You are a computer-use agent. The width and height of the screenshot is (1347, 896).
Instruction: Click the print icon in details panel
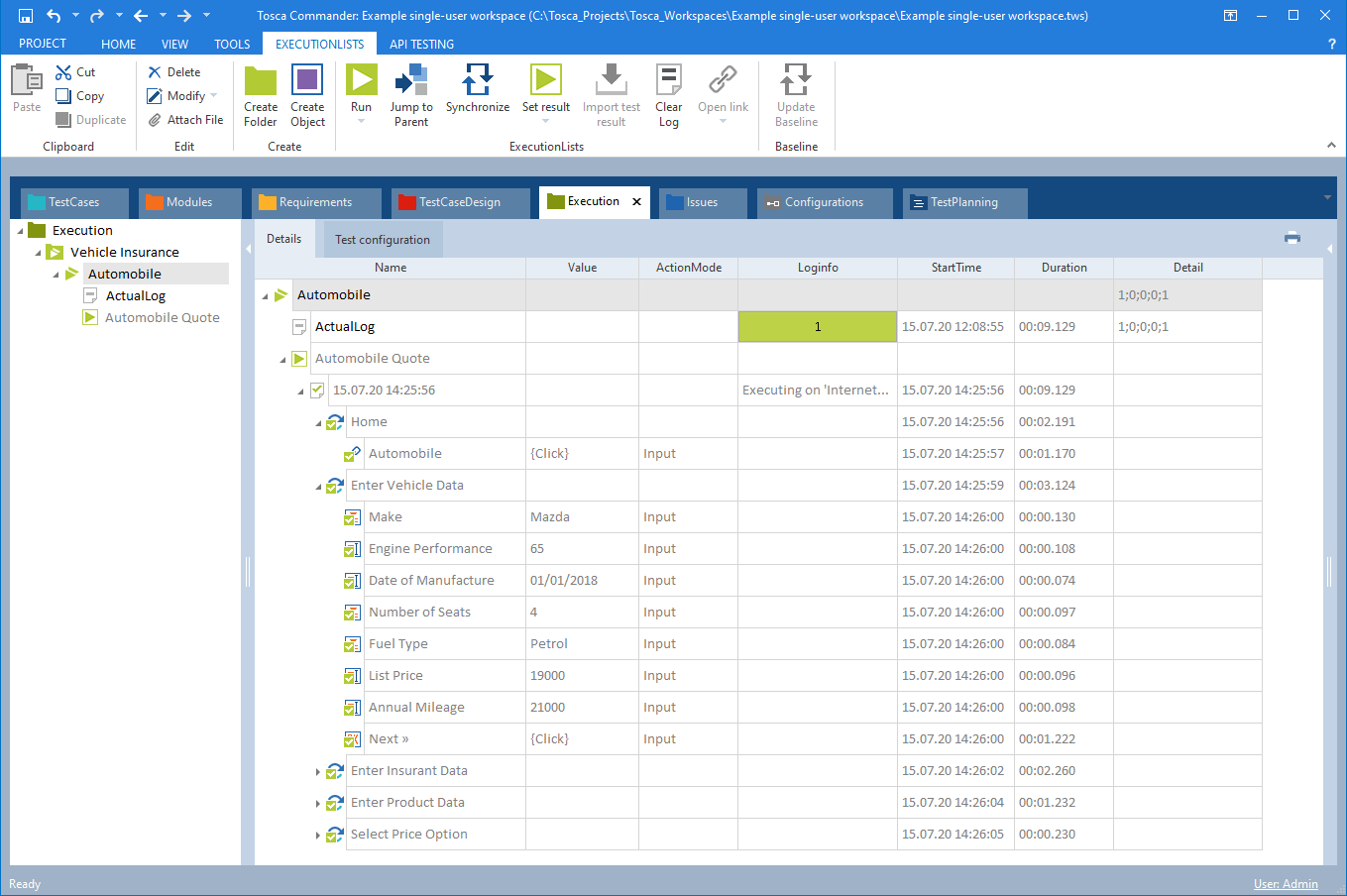pyautogui.click(x=1291, y=238)
